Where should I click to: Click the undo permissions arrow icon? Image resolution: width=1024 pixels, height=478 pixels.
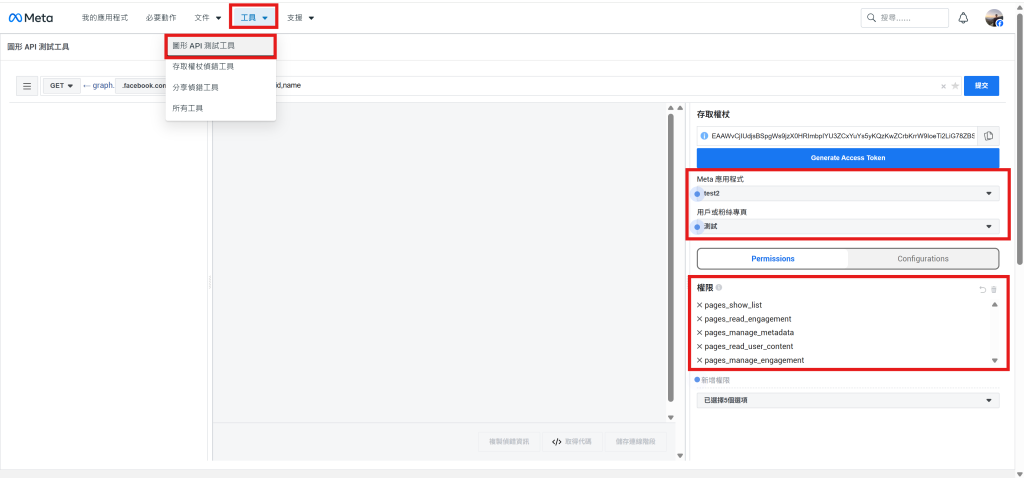tap(982, 289)
